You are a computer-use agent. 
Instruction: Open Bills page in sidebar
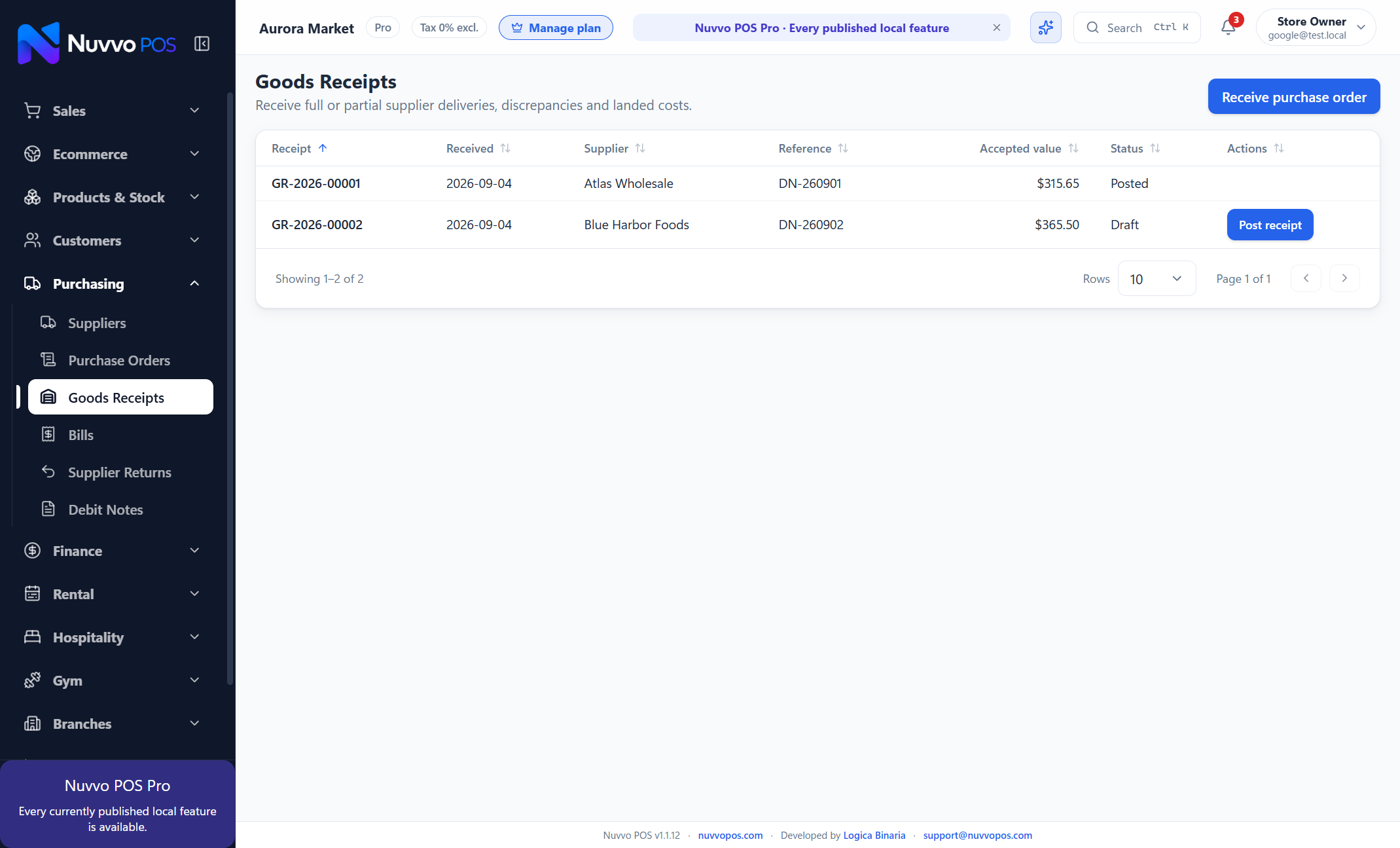point(120,435)
